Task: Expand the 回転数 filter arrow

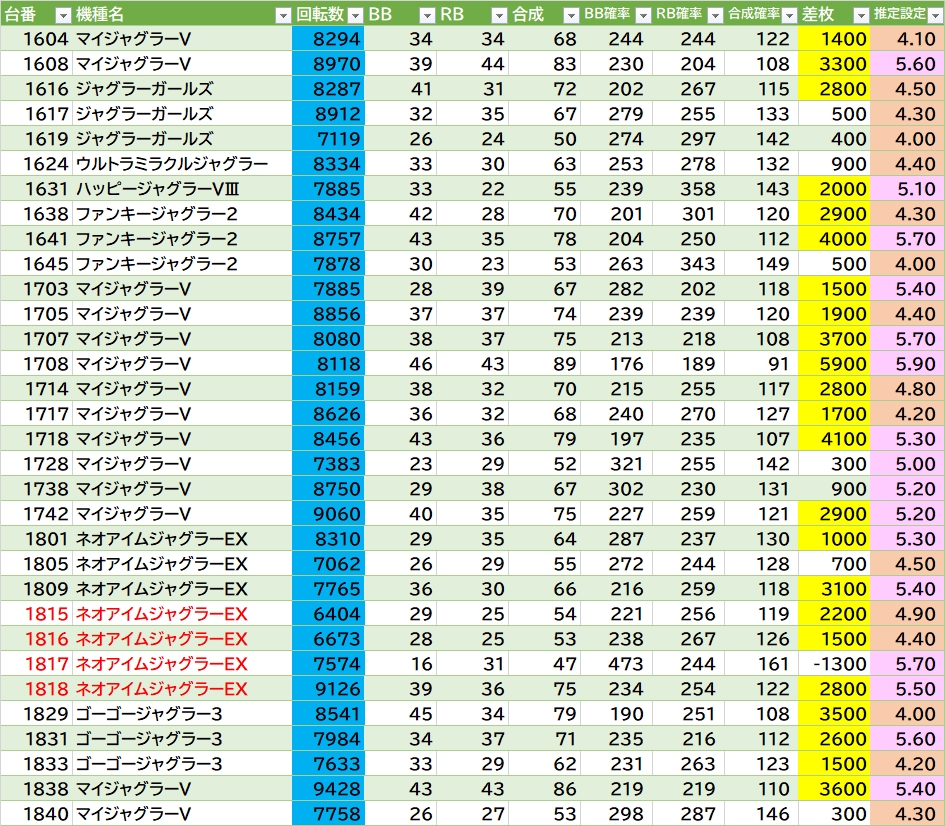Action: (x=354, y=15)
